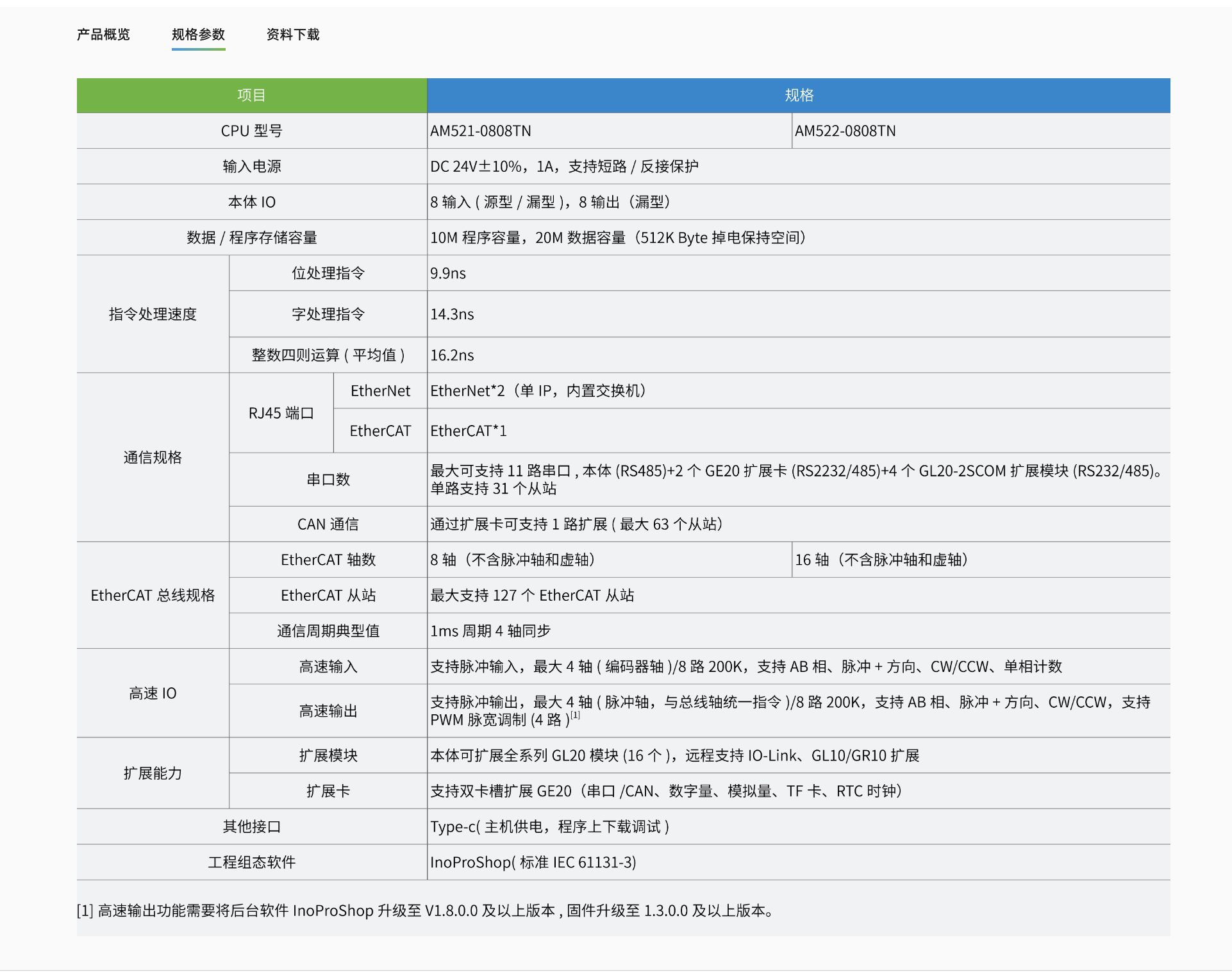Click the 串口数 label cell
The image size is (1232, 972).
coord(328,480)
